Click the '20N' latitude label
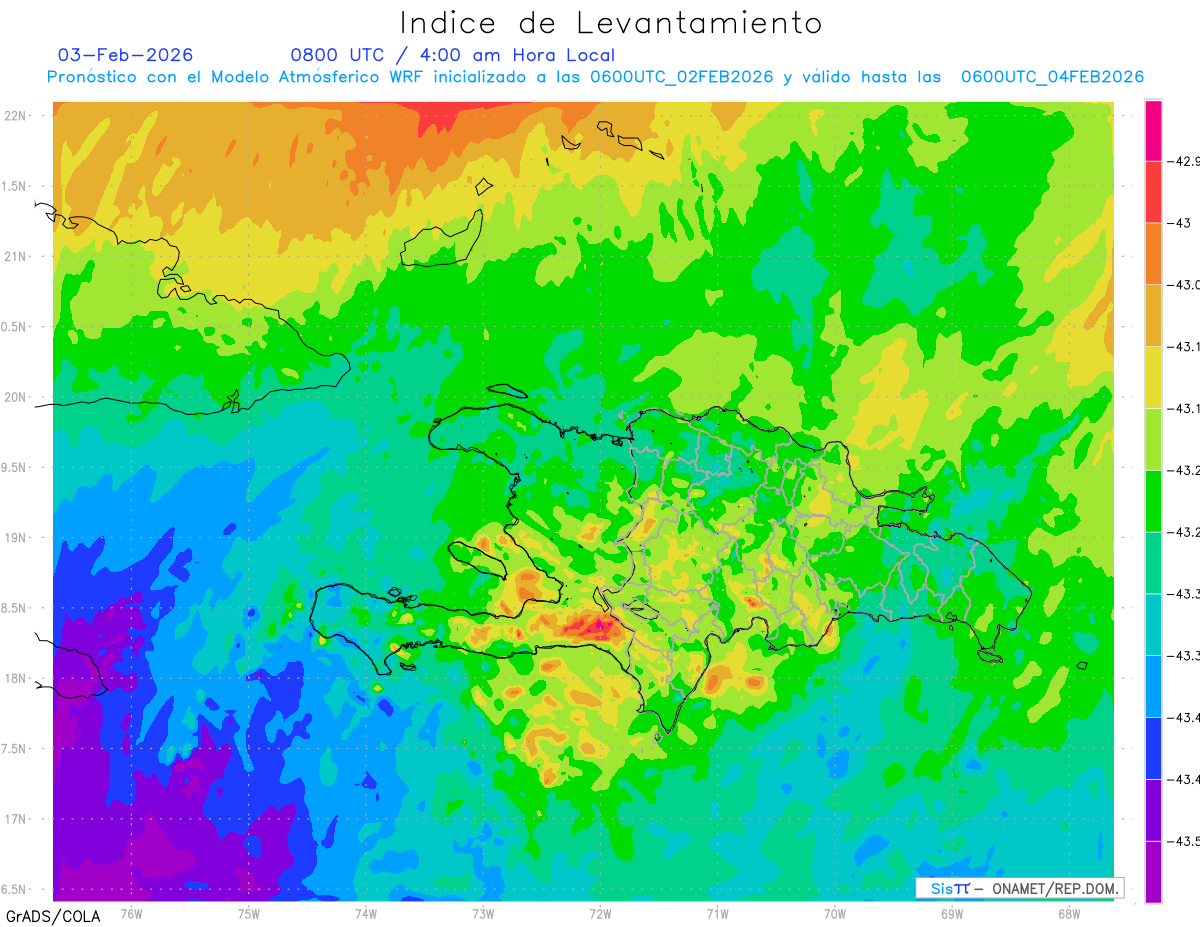Viewport: 1200px width, 927px height. [15, 397]
